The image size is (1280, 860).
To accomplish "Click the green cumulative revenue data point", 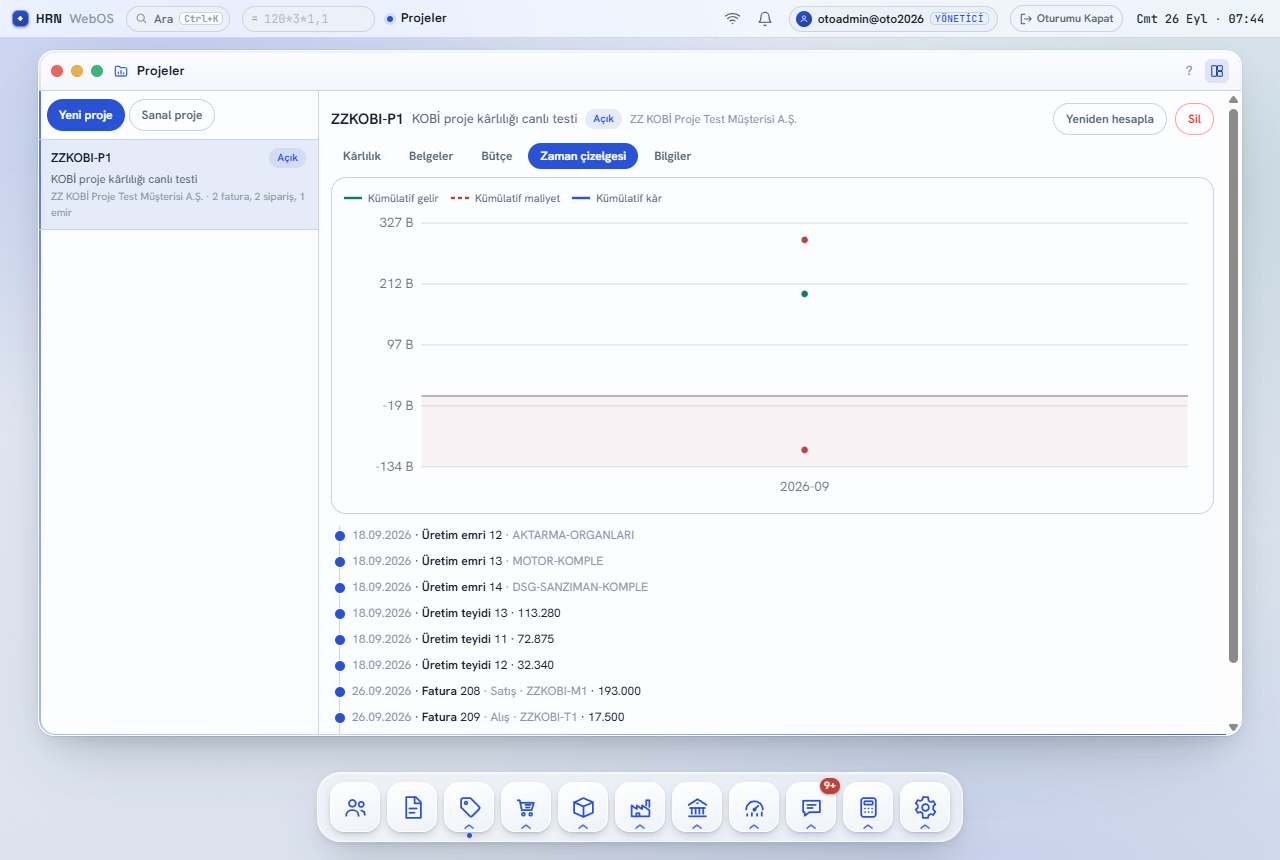I will pyautogui.click(x=804, y=294).
